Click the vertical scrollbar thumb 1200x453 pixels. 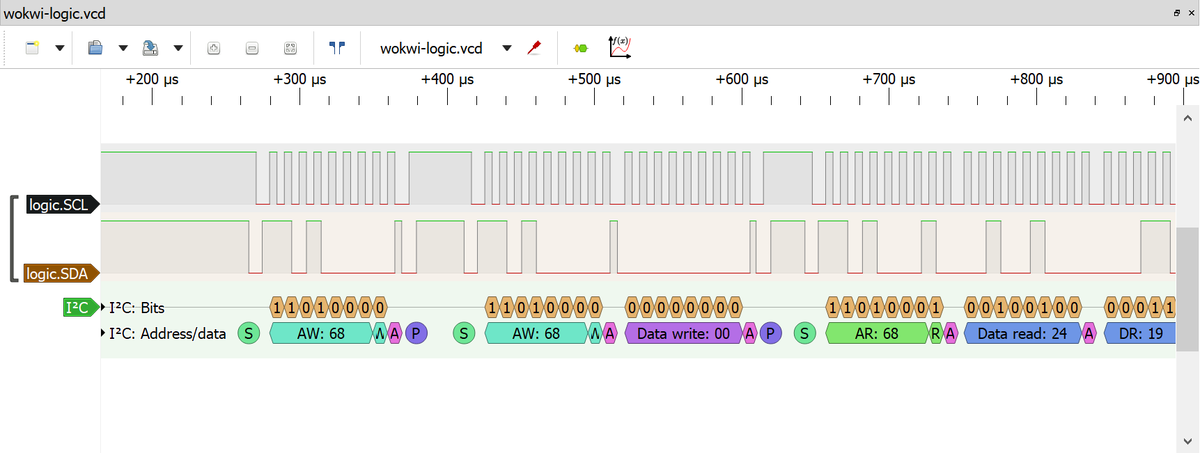coord(1188,289)
